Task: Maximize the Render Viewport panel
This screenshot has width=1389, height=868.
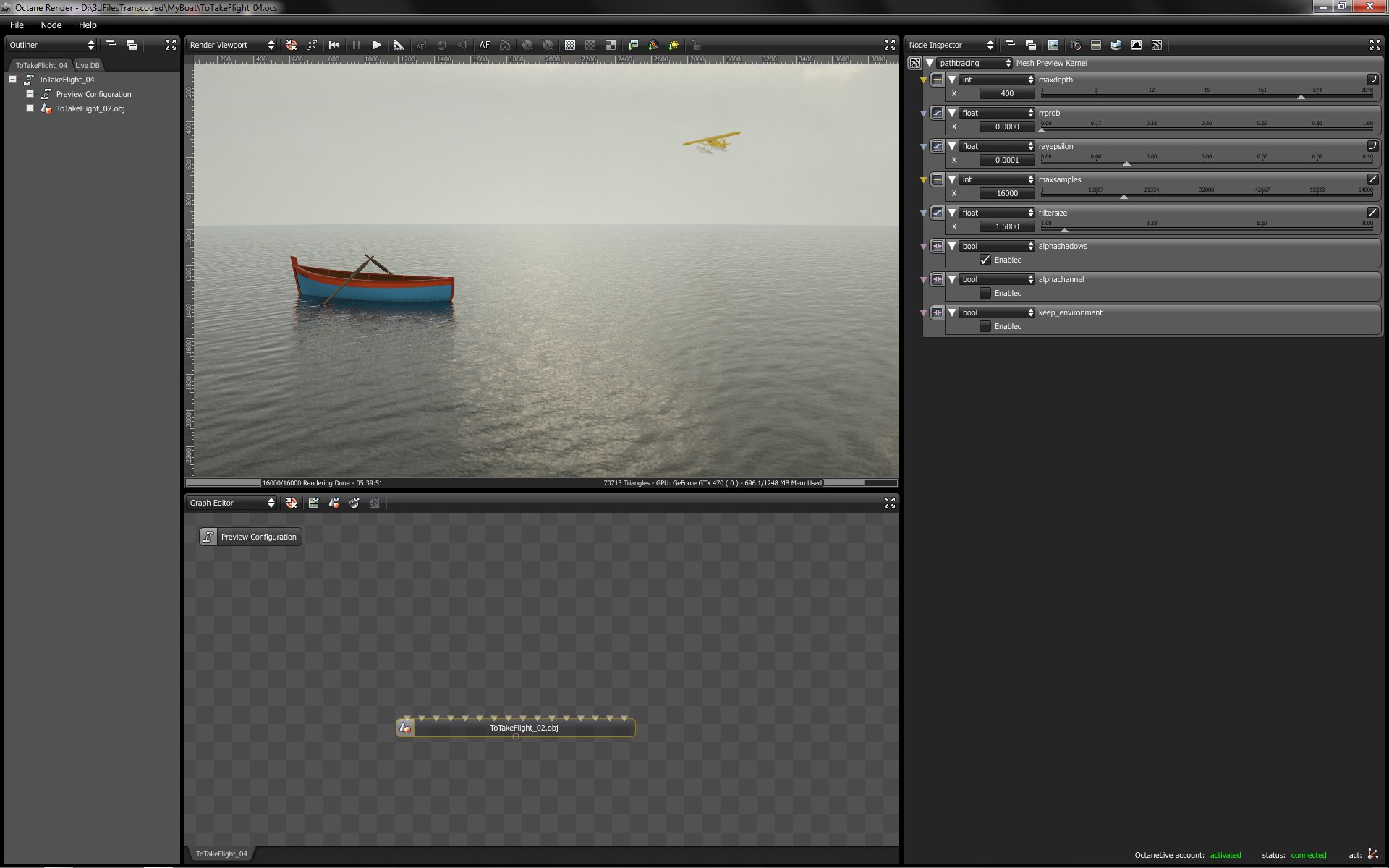Action: [x=889, y=45]
